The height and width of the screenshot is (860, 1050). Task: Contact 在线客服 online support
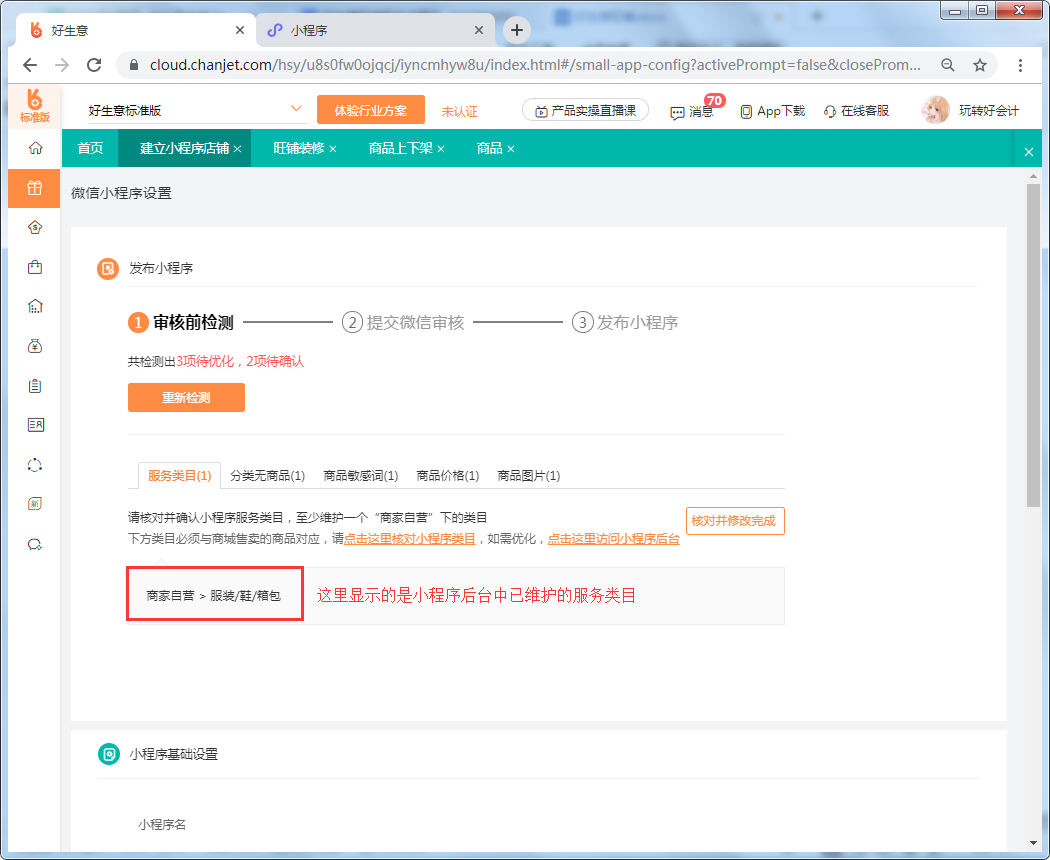click(856, 111)
